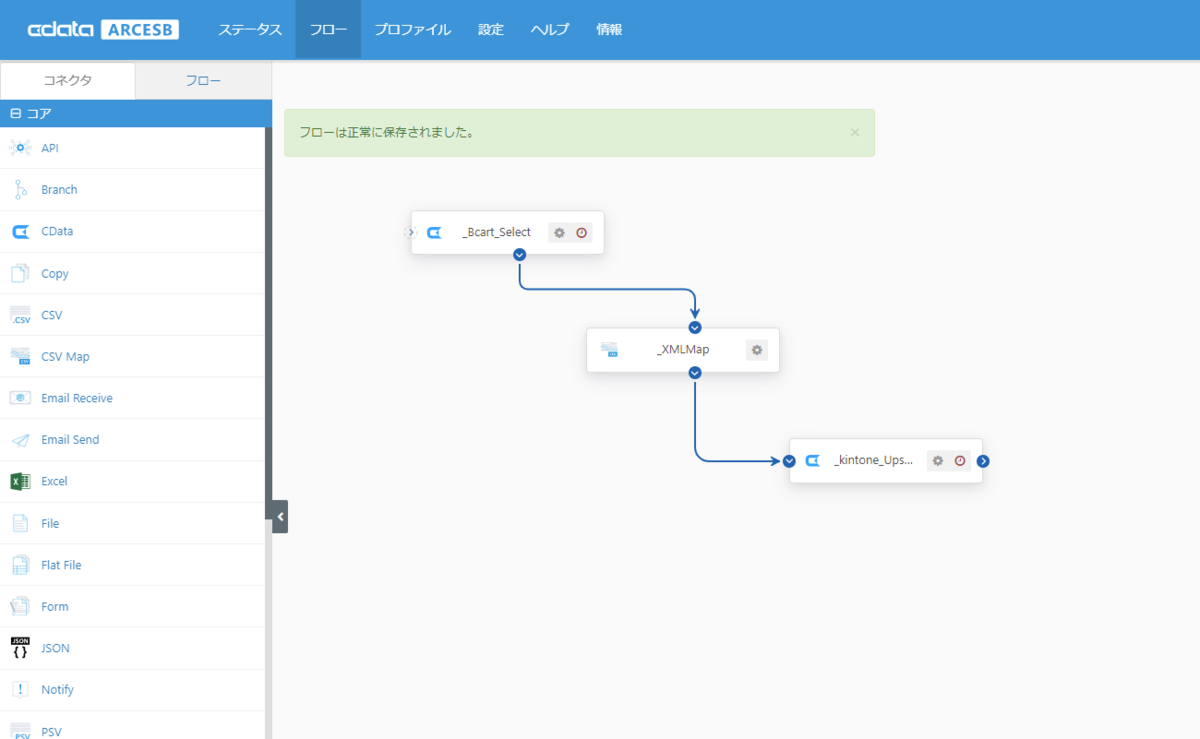Select the Excel connector icon
Screen dimensions: 1200x739
coord(20,481)
